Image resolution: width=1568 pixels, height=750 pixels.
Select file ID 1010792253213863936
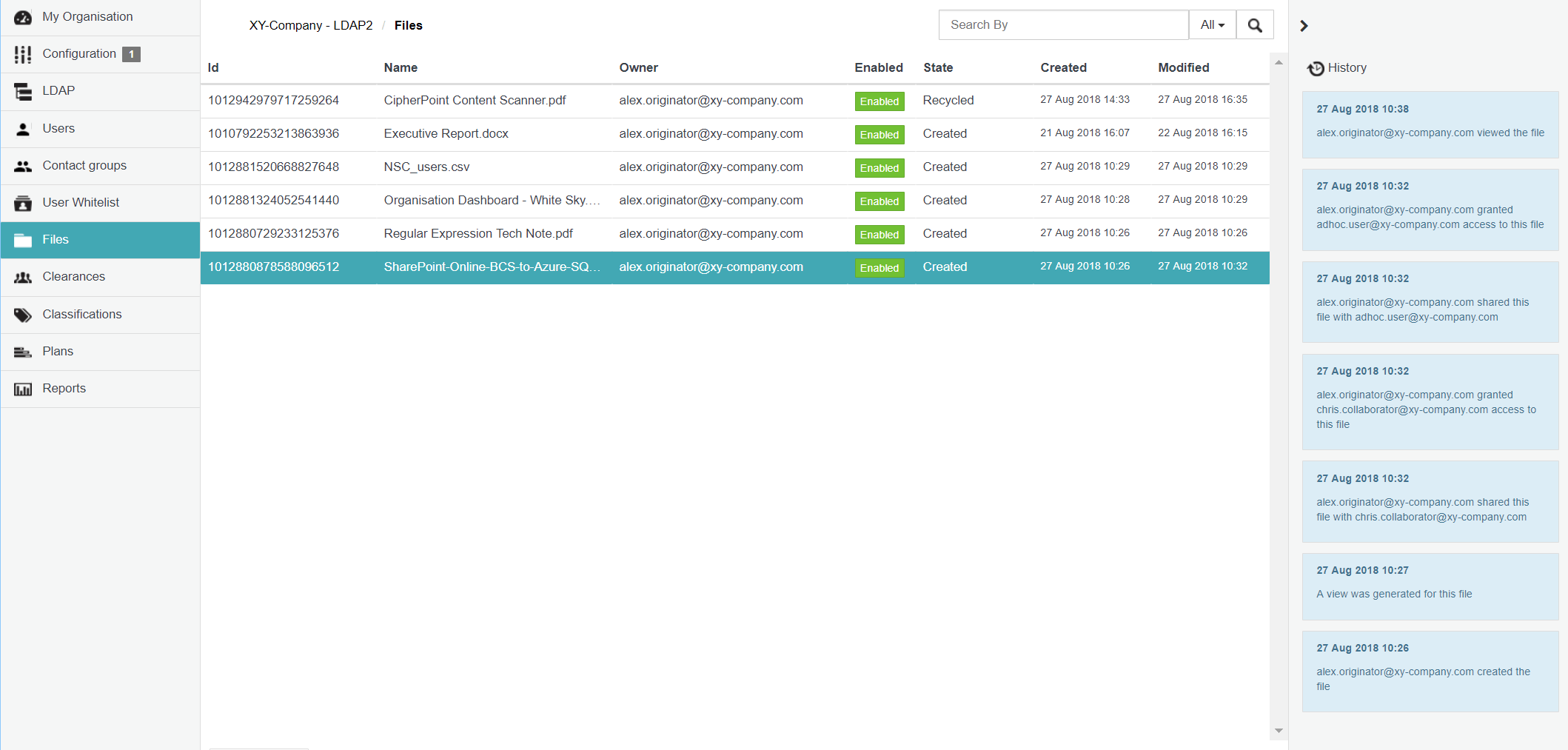[273, 133]
